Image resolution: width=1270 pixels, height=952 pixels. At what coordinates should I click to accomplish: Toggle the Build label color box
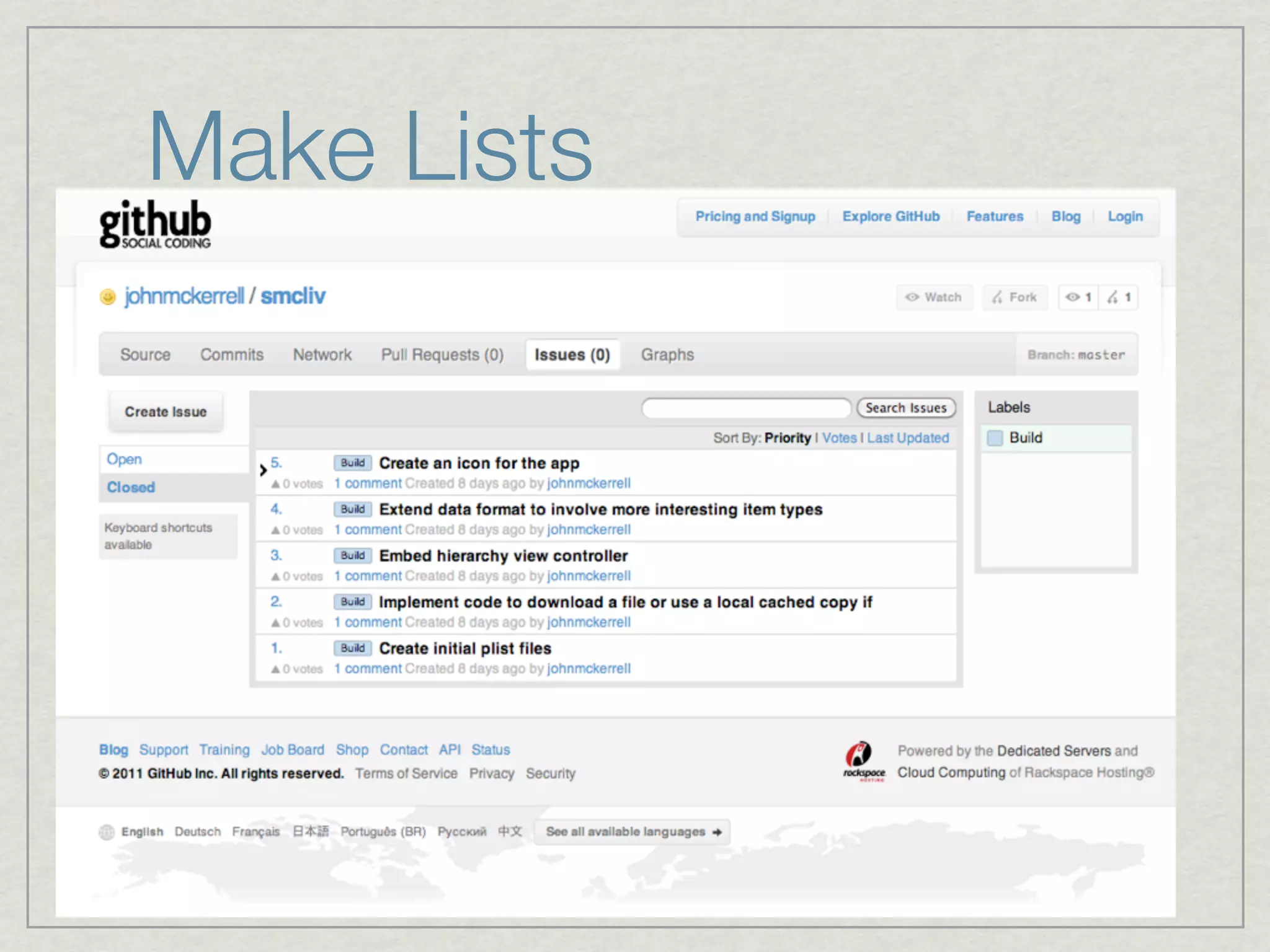pyautogui.click(x=995, y=438)
